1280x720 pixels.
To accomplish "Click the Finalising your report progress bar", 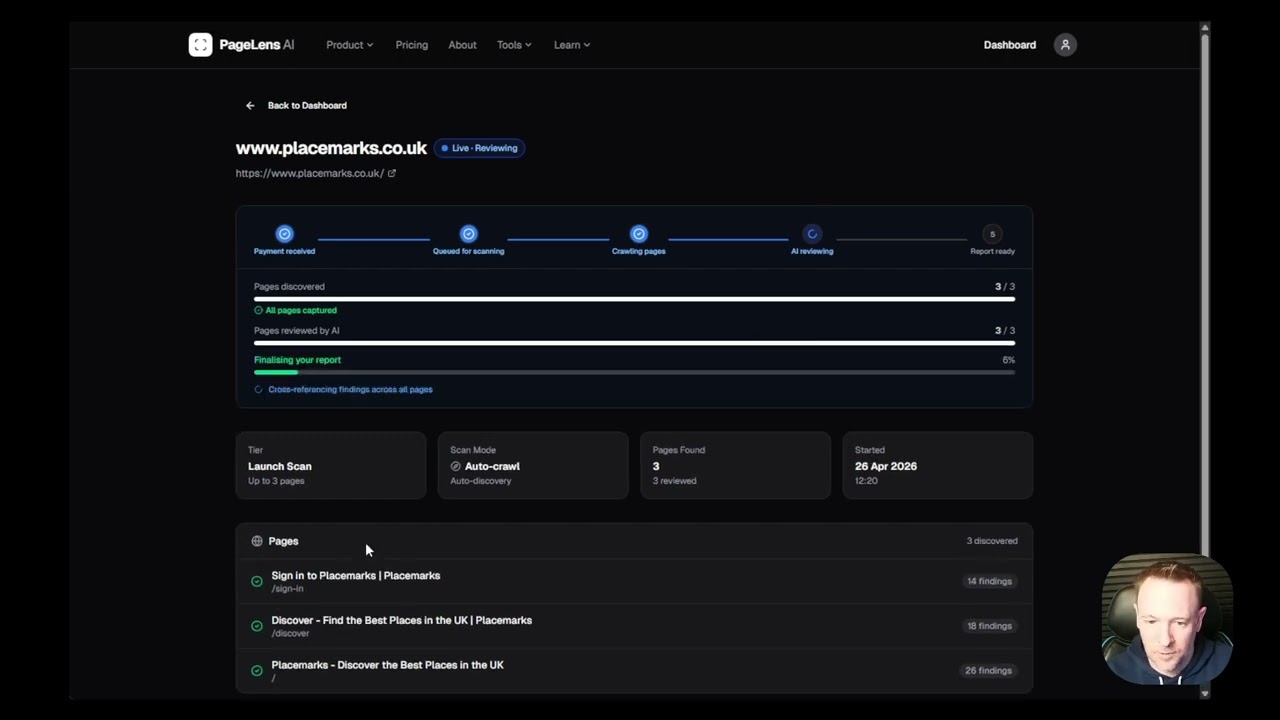I will point(634,372).
